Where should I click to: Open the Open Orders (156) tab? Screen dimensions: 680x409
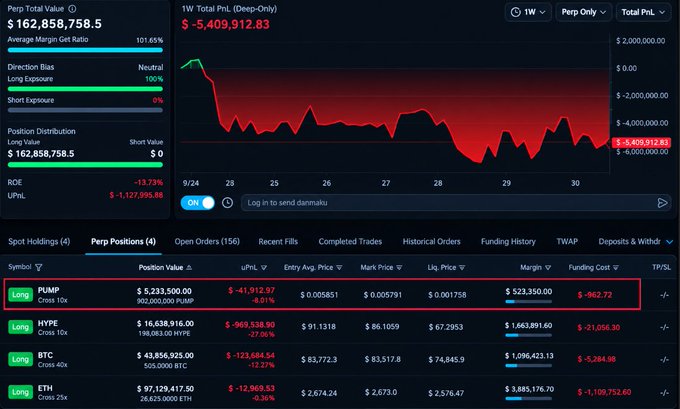[x=207, y=242]
